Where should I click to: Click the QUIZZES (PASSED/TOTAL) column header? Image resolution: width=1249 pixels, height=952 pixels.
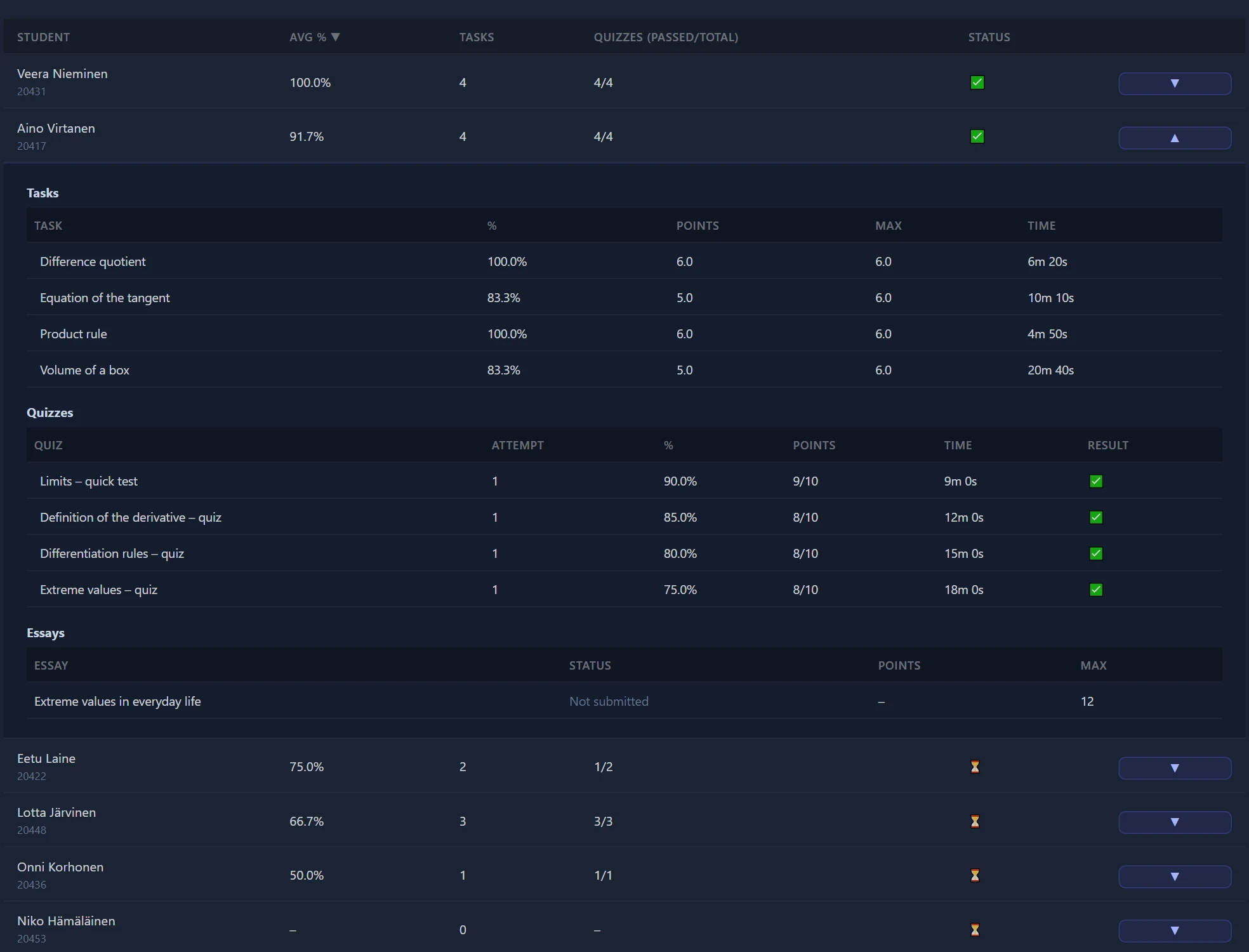666,37
